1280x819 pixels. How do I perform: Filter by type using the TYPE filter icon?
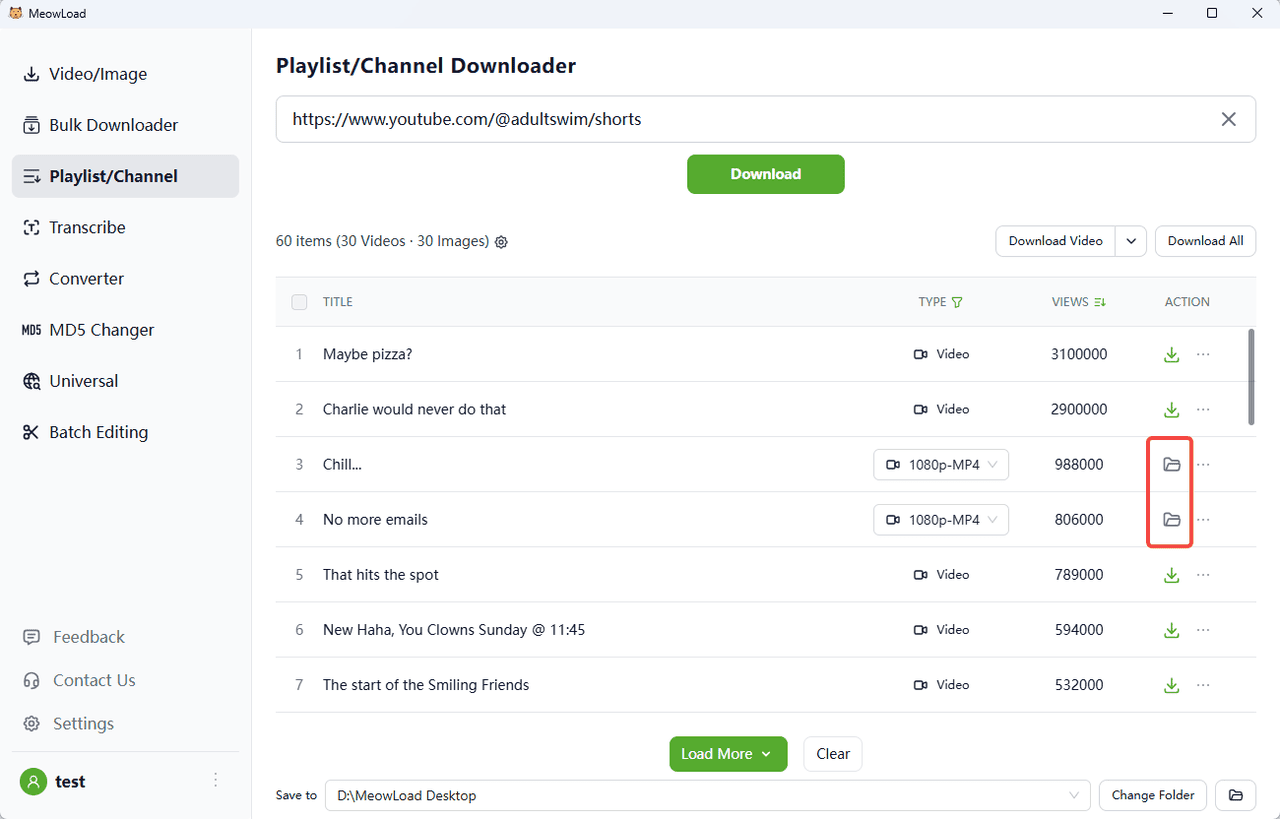point(957,302)
